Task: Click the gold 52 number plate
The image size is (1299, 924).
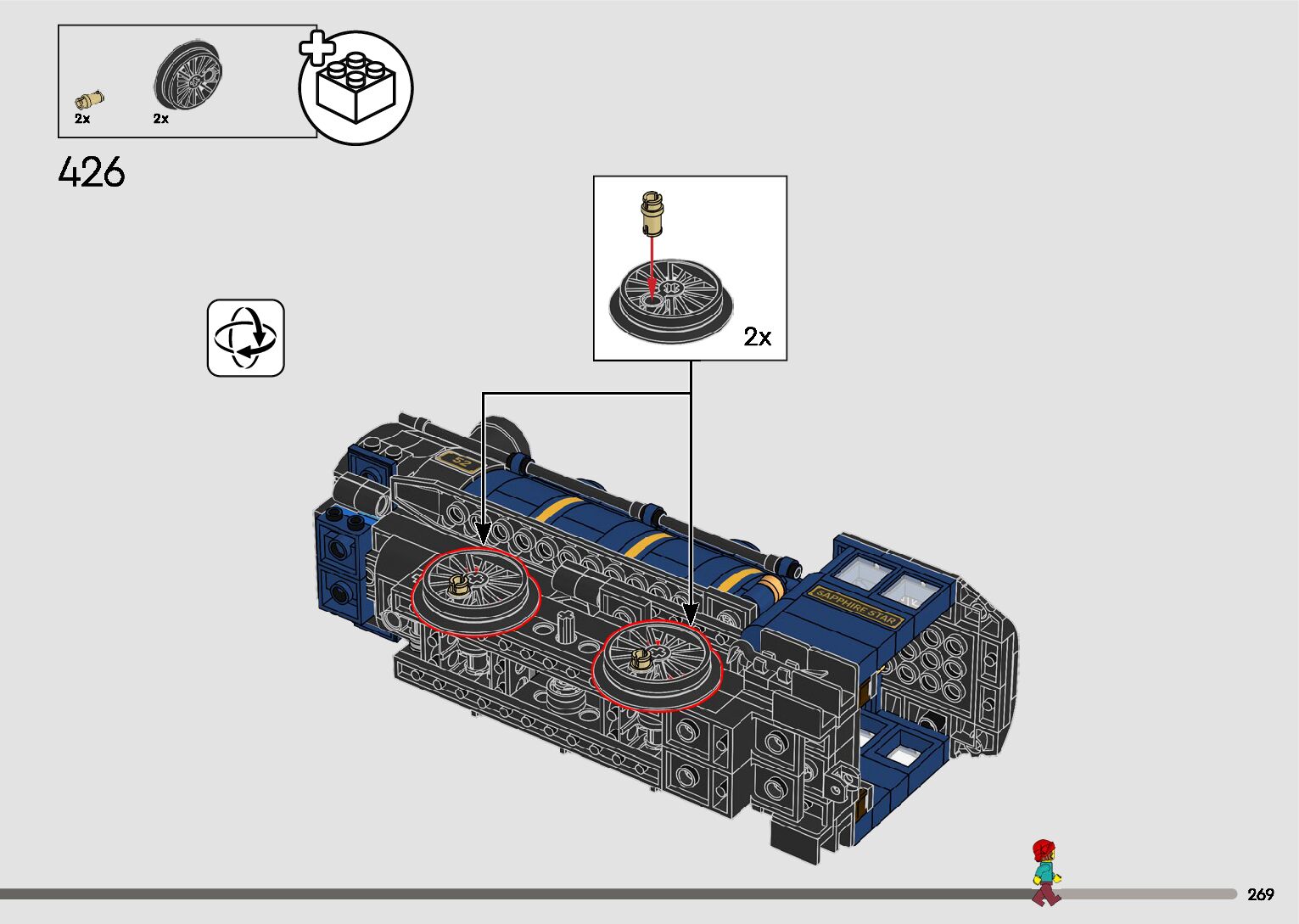Action: tap(460, 463)
